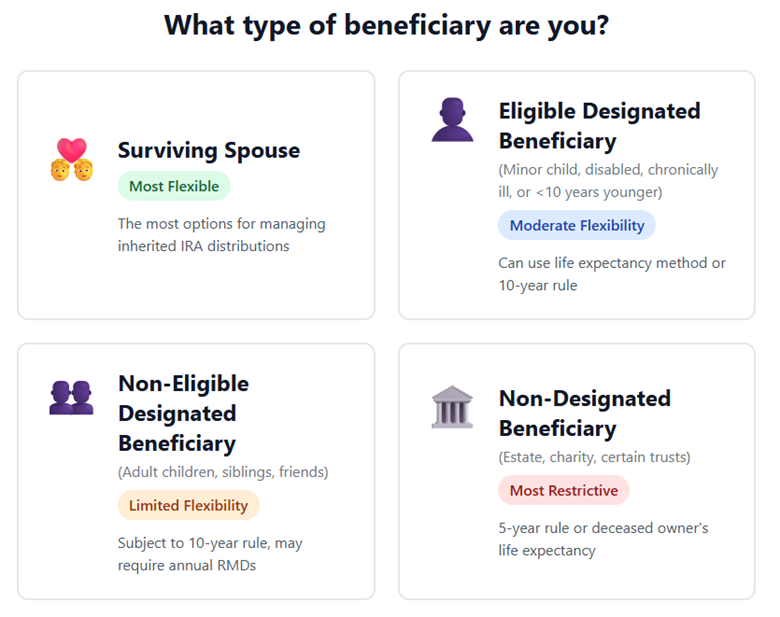The image size is (780, 617).
Task: Click the green Most Flexible badge
Action: 174,186
